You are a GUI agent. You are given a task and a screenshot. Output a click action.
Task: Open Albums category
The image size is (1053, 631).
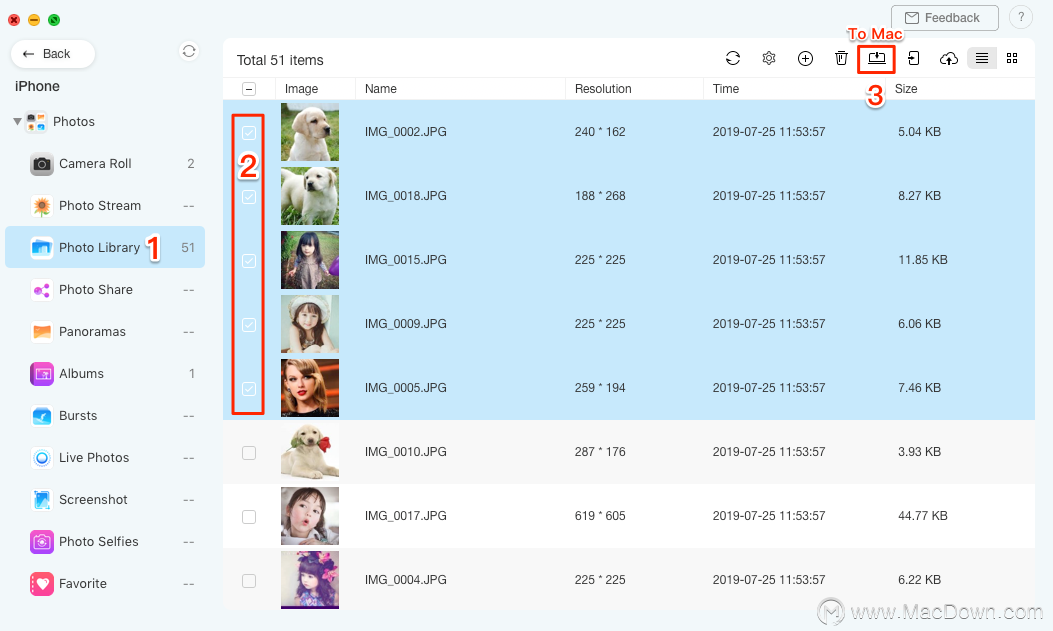click(105, 373)
